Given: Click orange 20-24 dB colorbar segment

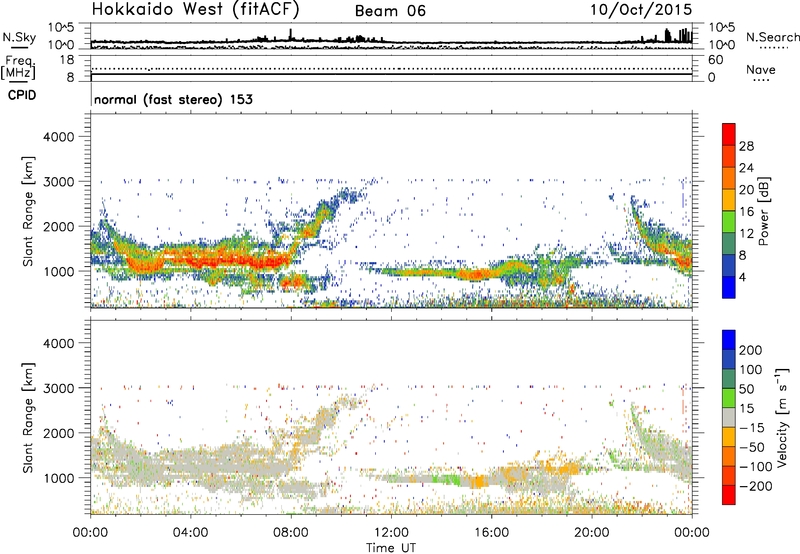Looking at the screenshot, I should point(729,178).
